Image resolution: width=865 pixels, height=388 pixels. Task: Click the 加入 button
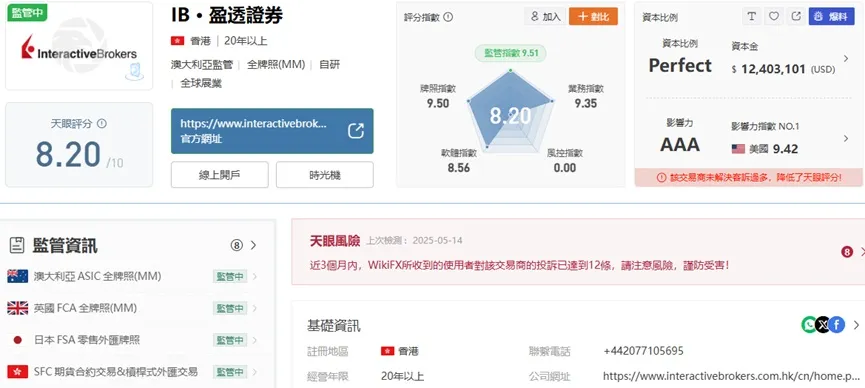coord(545,17)
